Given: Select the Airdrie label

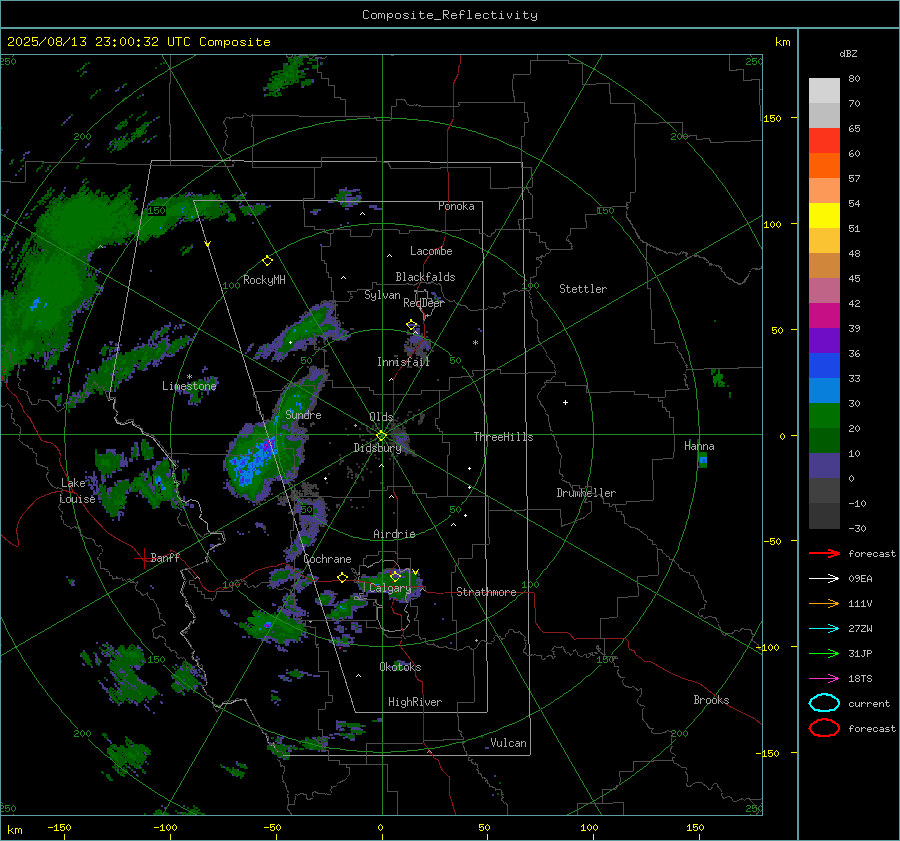Looking at the screenshot, I should (394, 534).
